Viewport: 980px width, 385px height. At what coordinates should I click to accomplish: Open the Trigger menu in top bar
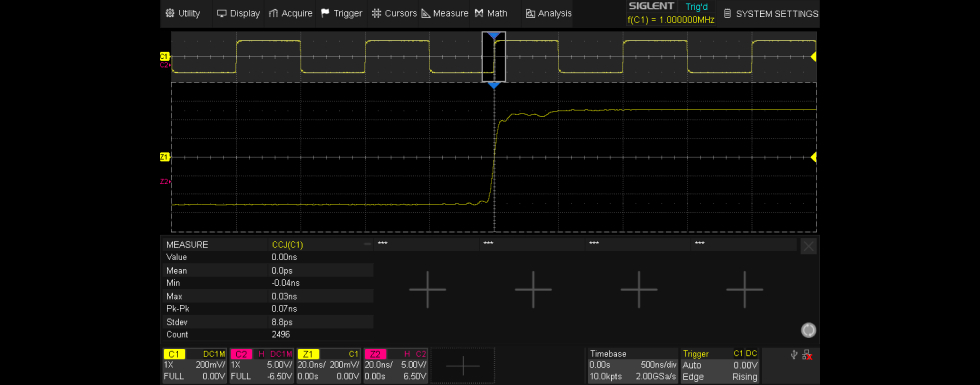coord(341,13)
